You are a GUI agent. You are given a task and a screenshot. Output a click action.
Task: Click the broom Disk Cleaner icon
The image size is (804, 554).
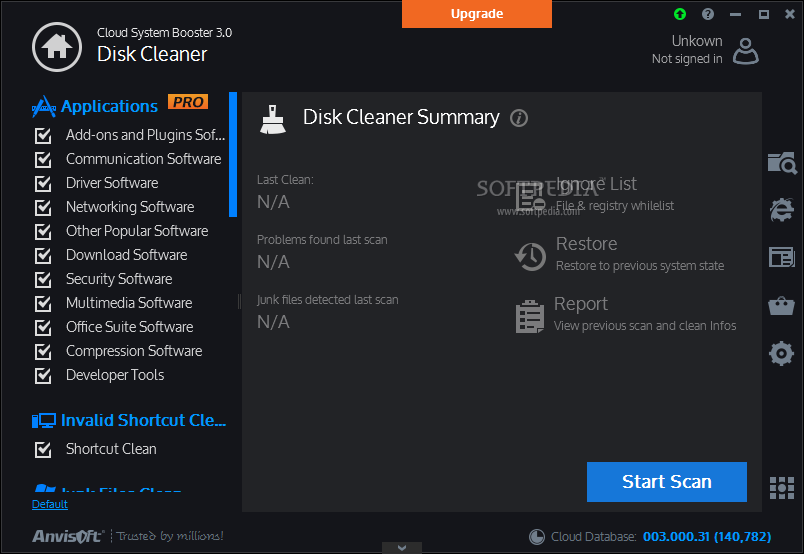(273, 119)
